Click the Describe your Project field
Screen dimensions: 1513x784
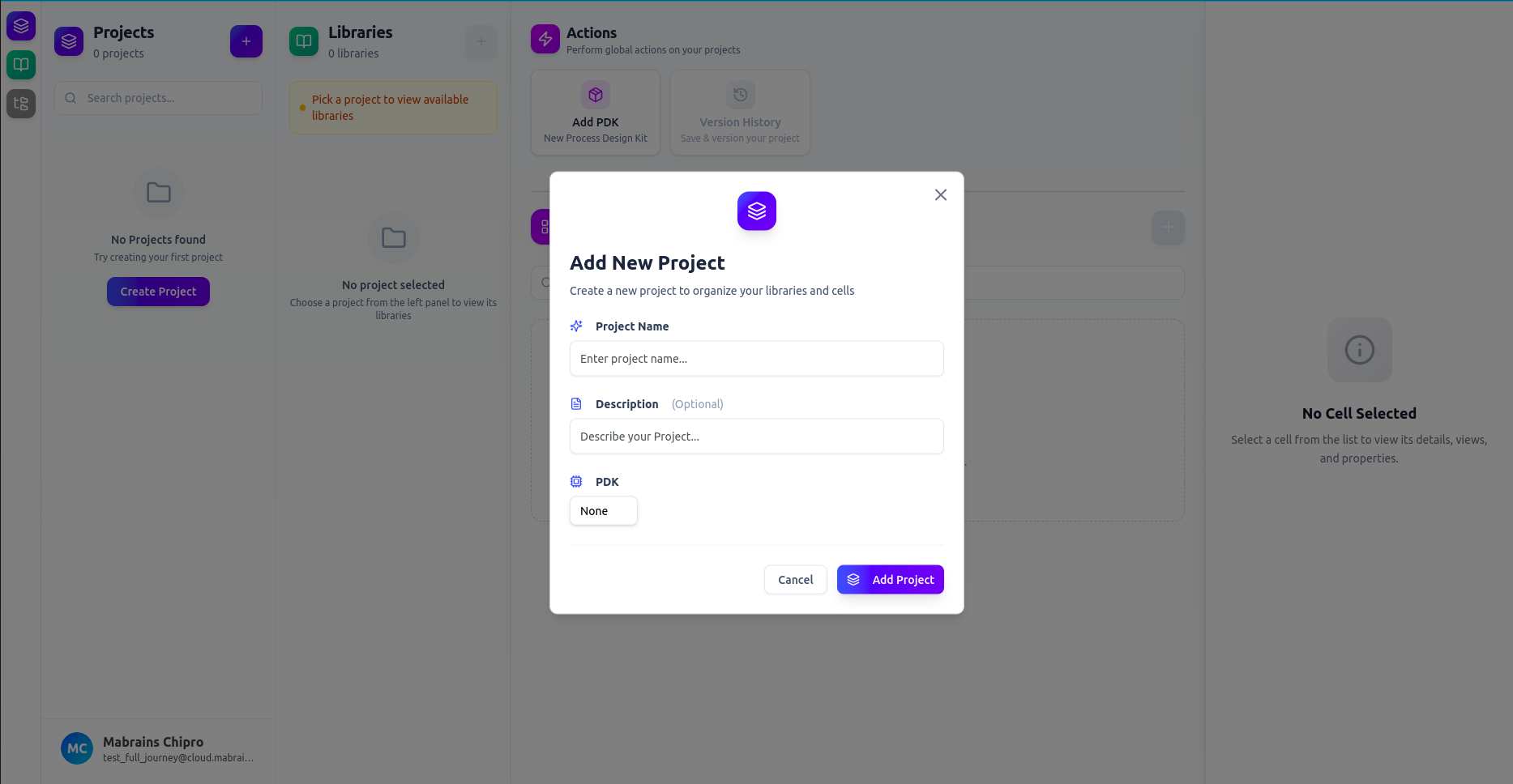coord(756,436)
